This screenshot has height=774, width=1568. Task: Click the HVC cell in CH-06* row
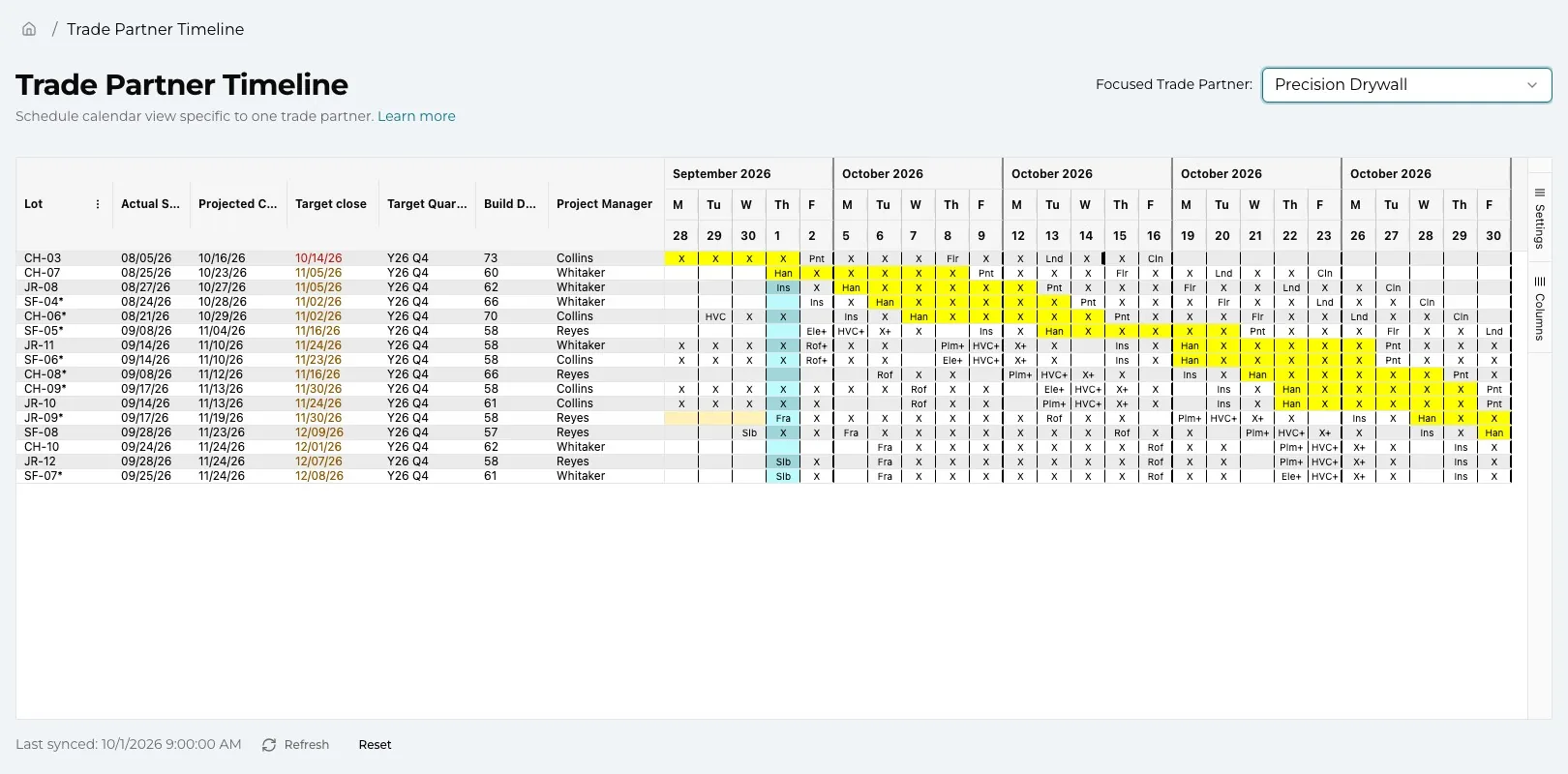(x=715, y=316)
